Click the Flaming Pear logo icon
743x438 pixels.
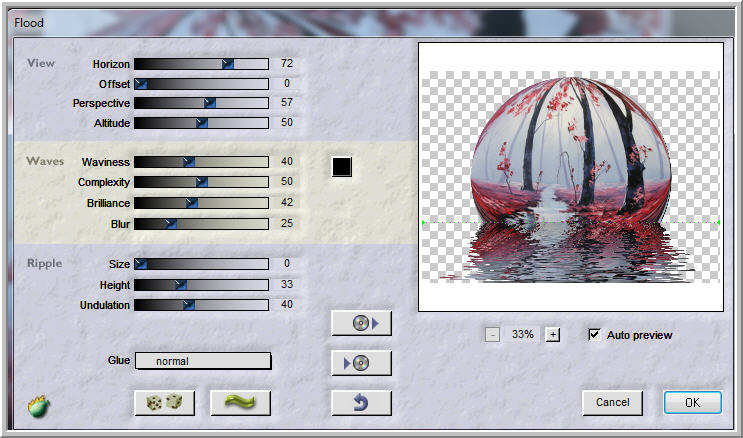[x=38, y=406]
